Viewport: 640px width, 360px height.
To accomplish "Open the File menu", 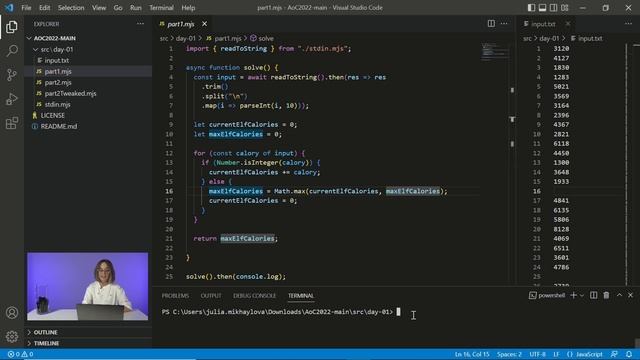I will coord(26,8).
